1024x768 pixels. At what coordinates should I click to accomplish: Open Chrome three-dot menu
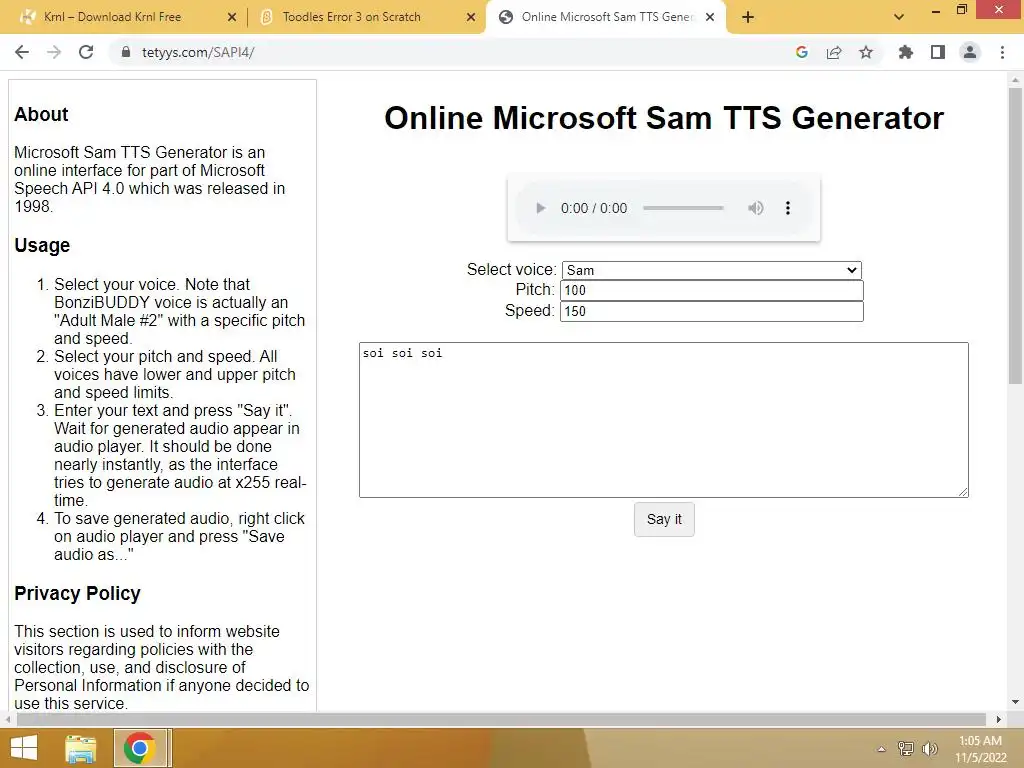coord(1002,52)
